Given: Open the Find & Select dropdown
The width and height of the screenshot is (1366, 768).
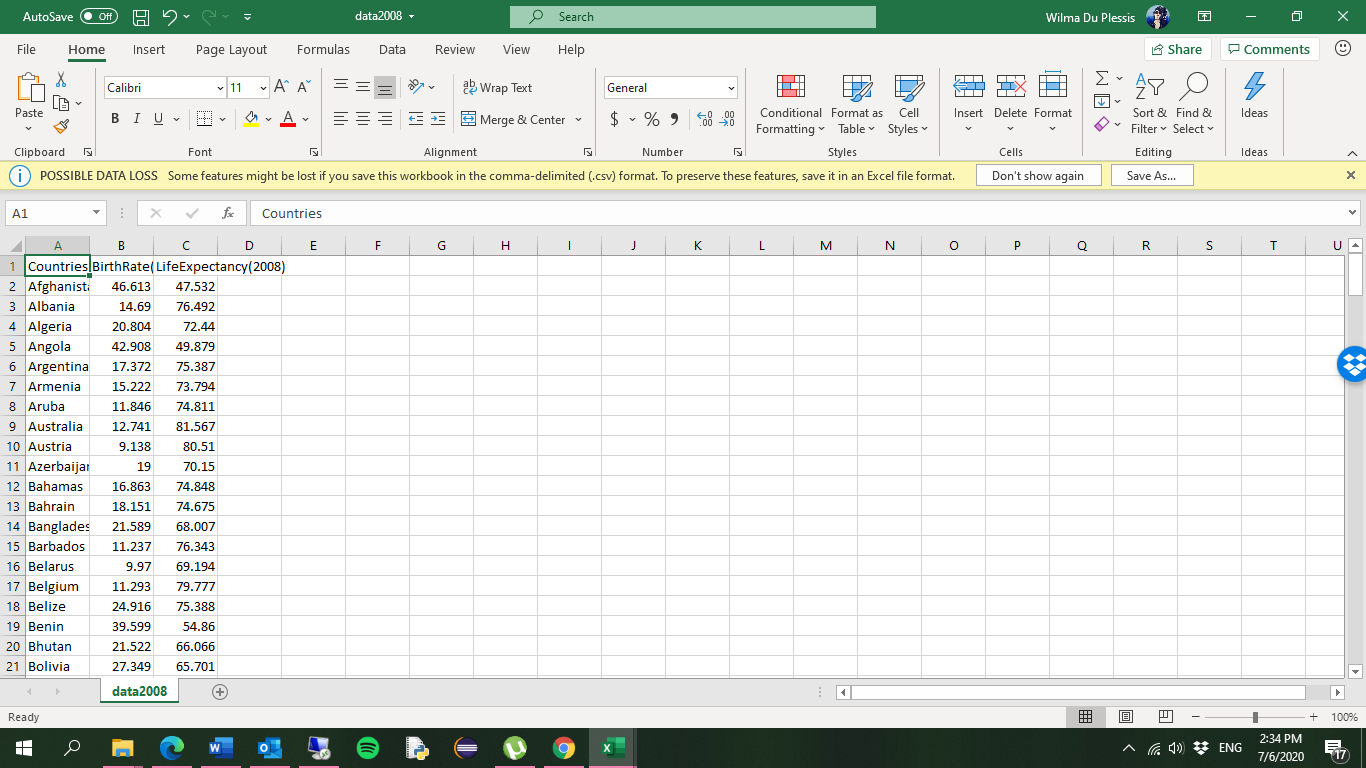Looking at the screenshot, I should coord(1193,104).
